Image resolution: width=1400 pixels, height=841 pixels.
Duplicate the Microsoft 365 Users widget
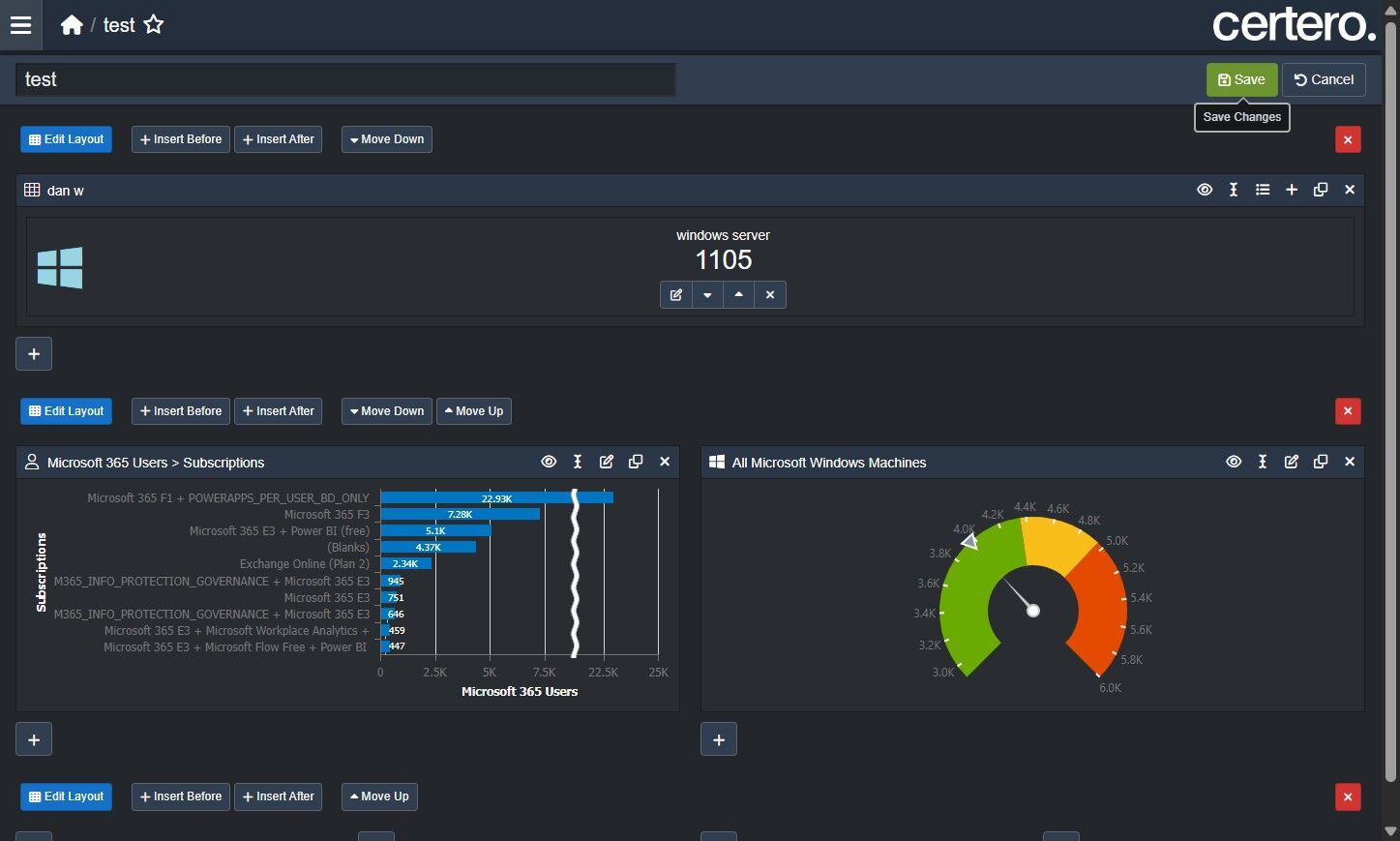coord(636,462)
